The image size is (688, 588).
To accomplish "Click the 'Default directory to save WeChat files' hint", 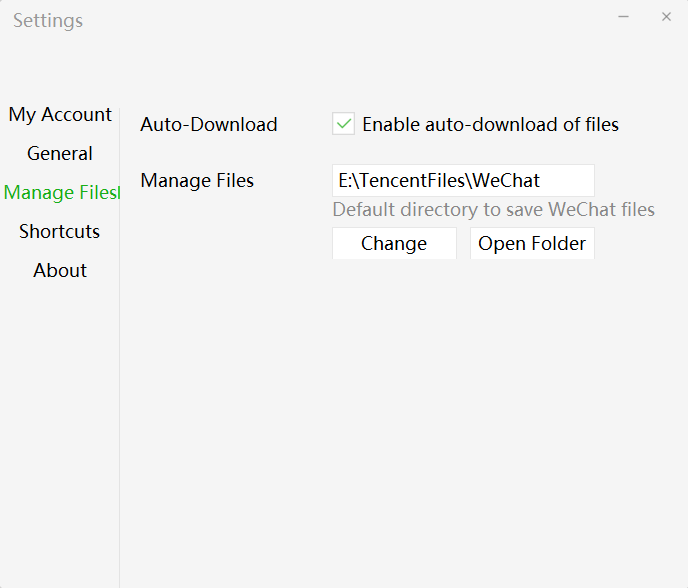I will 493,210.
